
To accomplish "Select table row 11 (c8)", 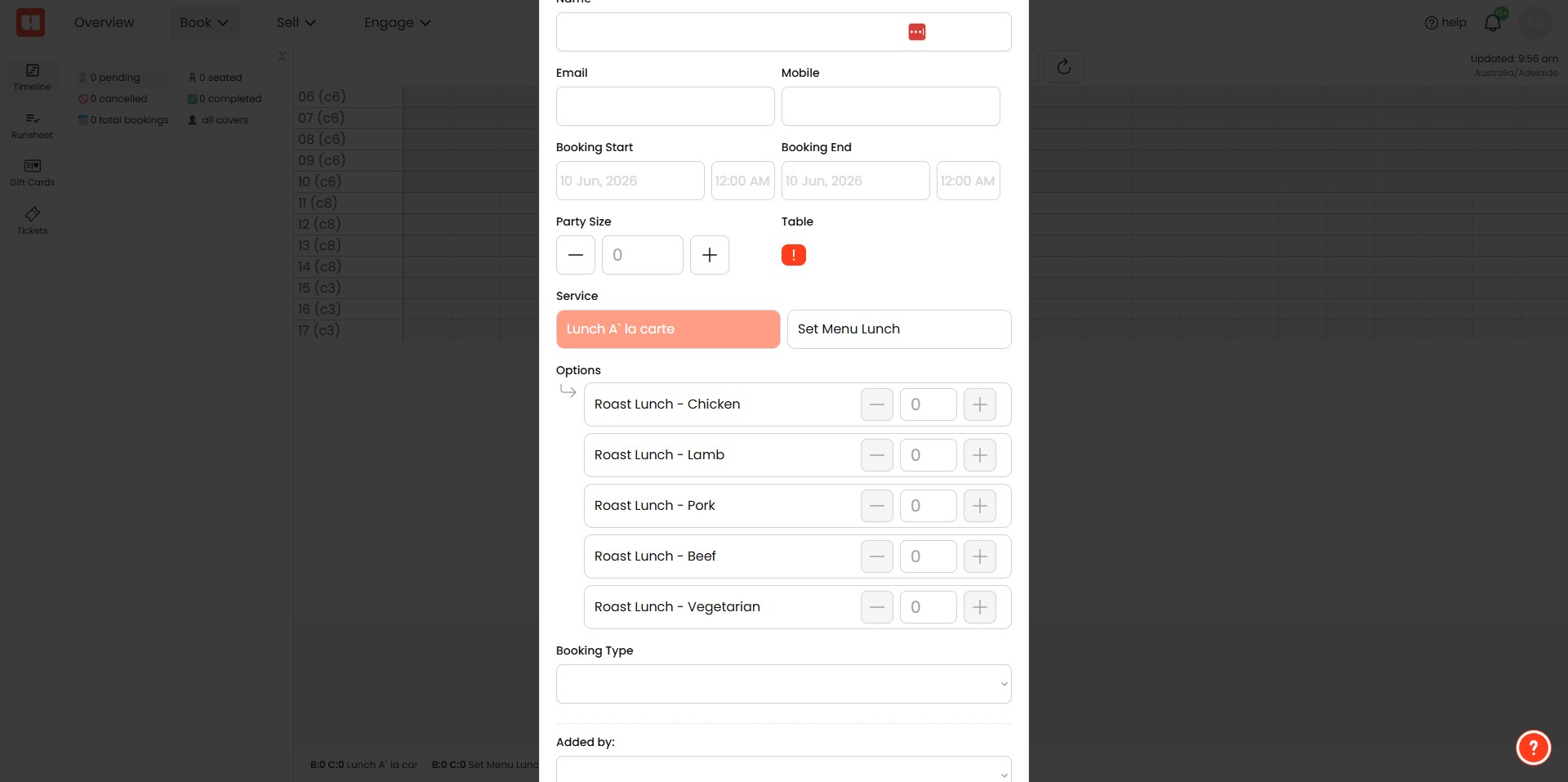I will point(348,203).
